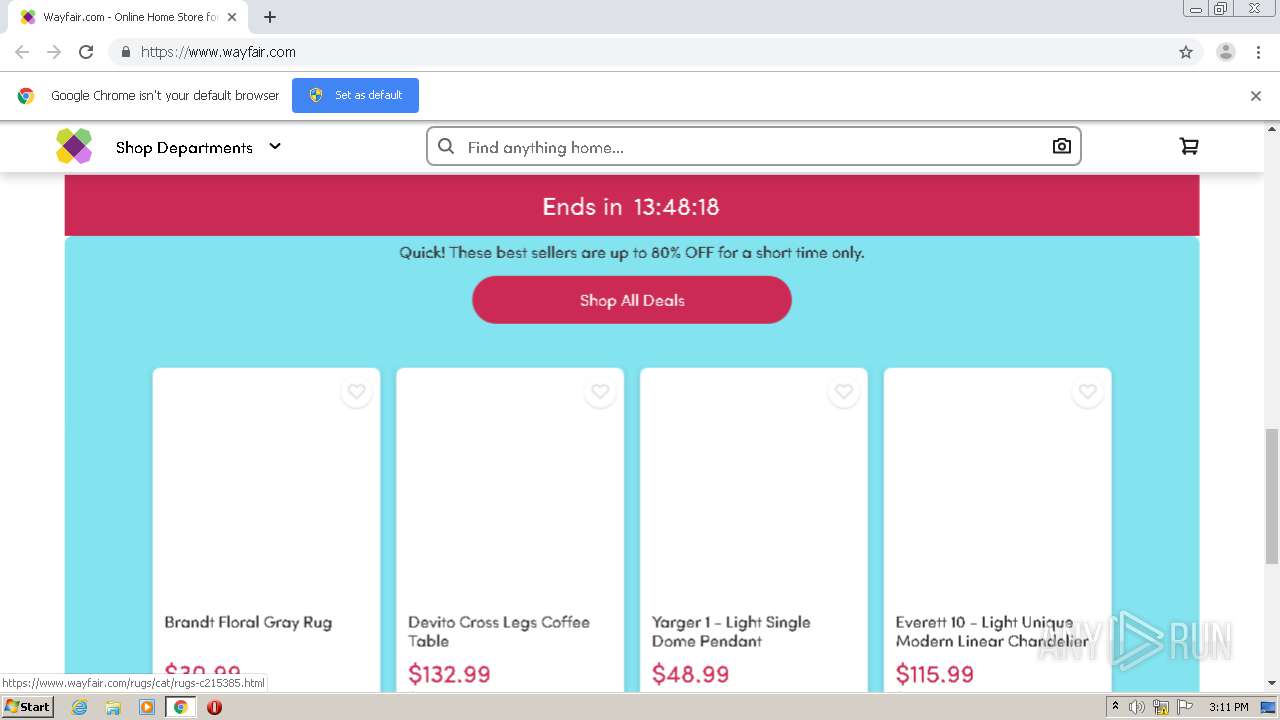Reload the page
The width and height of the screenshot is (1280, 720).
click(x=86, y=52)
